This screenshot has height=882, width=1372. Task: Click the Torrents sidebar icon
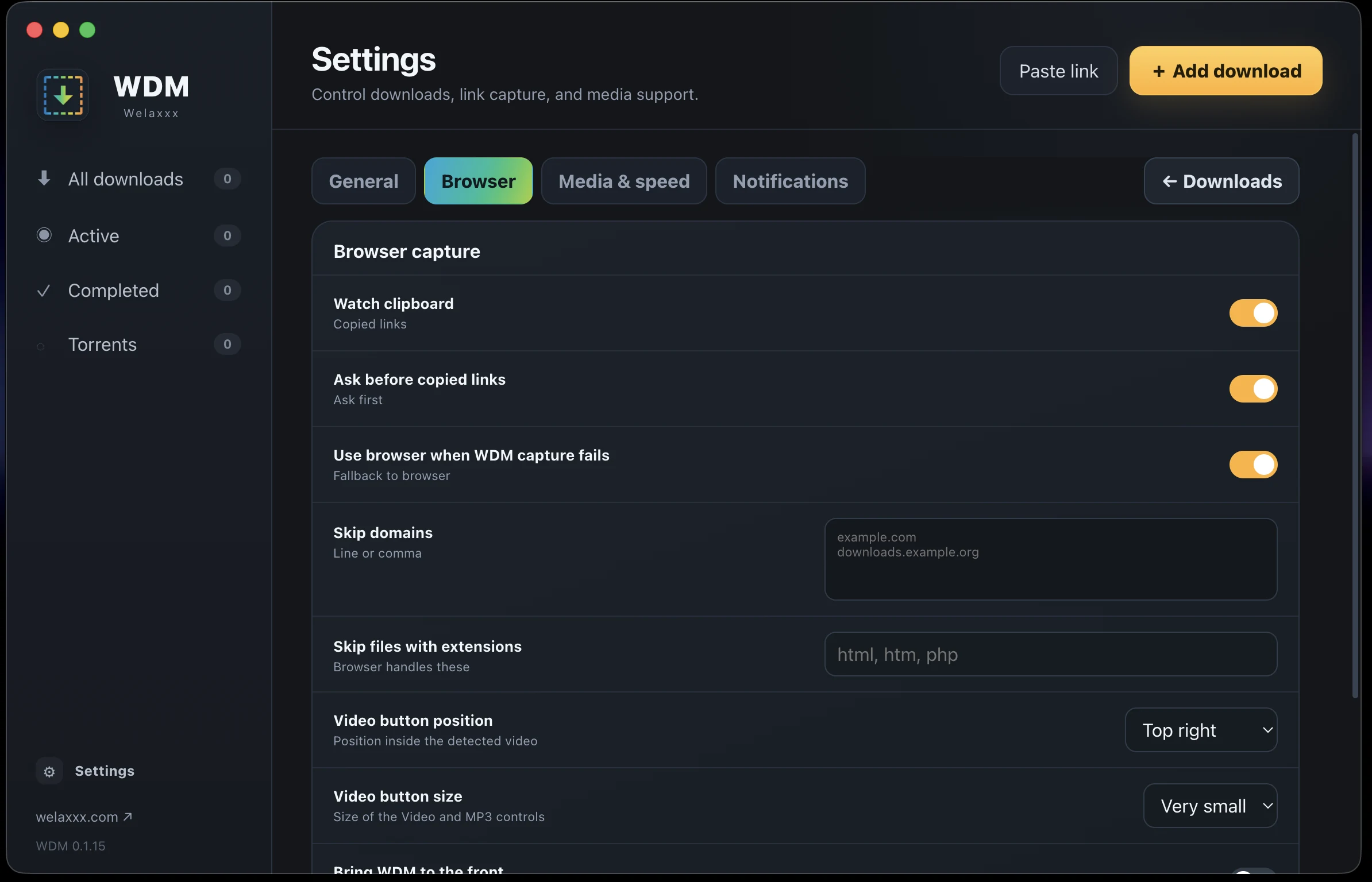(41, 346)
